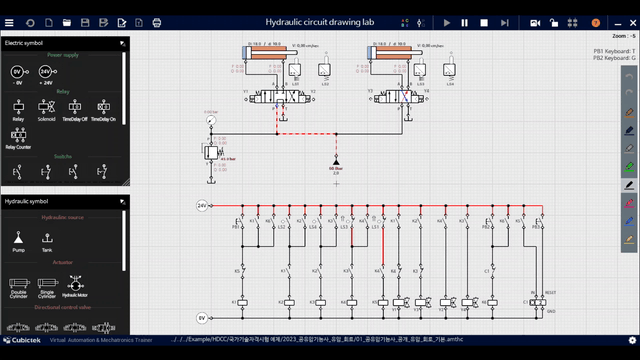
Task: Click the Electric symbol panel scrollbar
Action: [x=124, y=88]
